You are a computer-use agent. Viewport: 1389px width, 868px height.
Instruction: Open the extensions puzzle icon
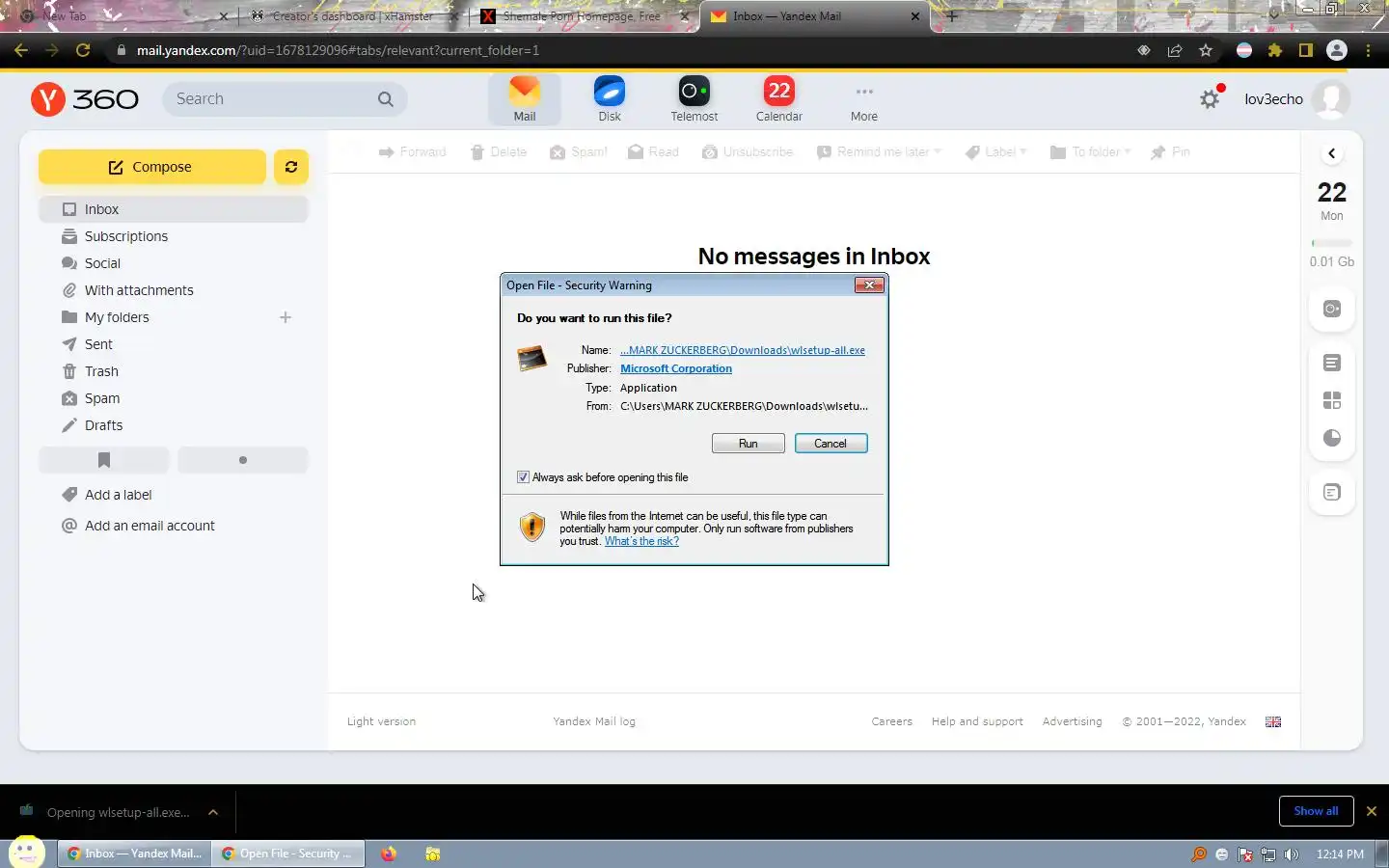(x=1274, y=50)
